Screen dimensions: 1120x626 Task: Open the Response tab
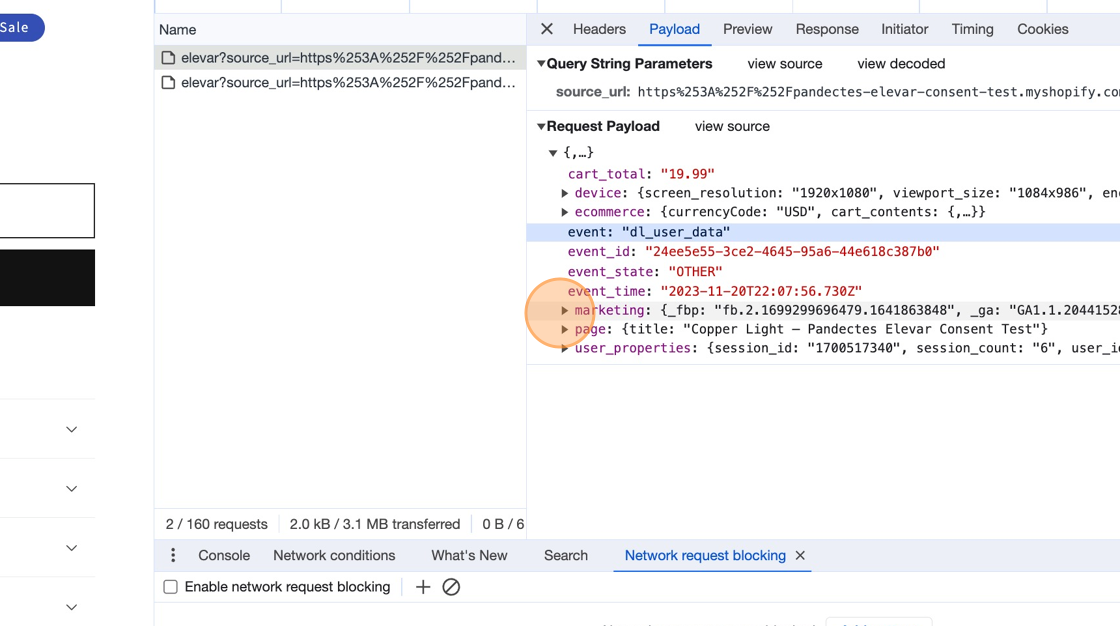pyautogui.click(x=827, y=29)
